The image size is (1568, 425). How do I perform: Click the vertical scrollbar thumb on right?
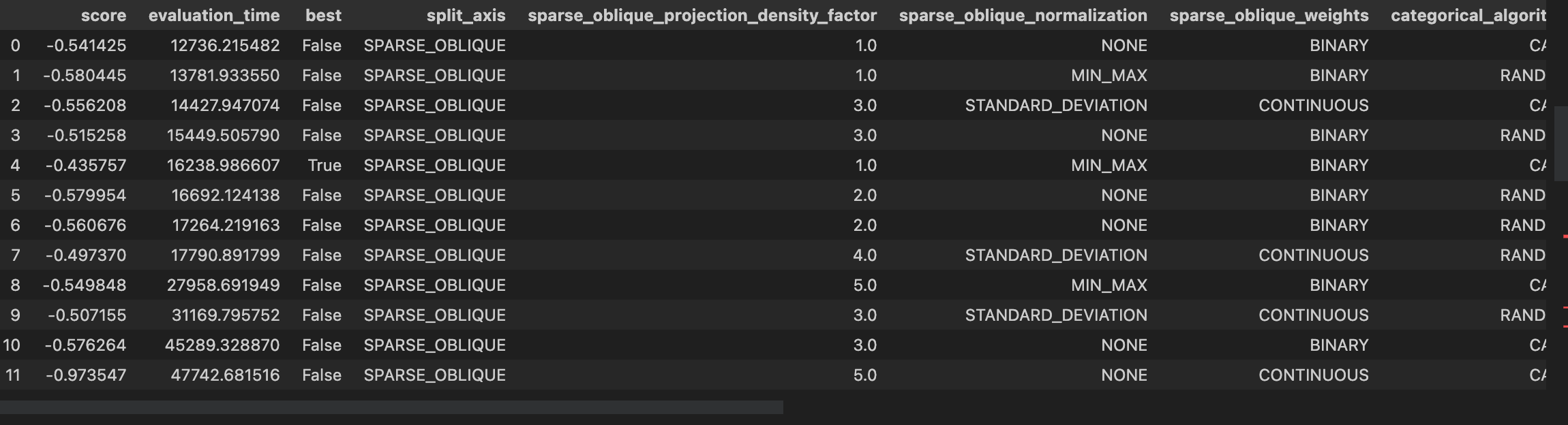(1561, 143)
